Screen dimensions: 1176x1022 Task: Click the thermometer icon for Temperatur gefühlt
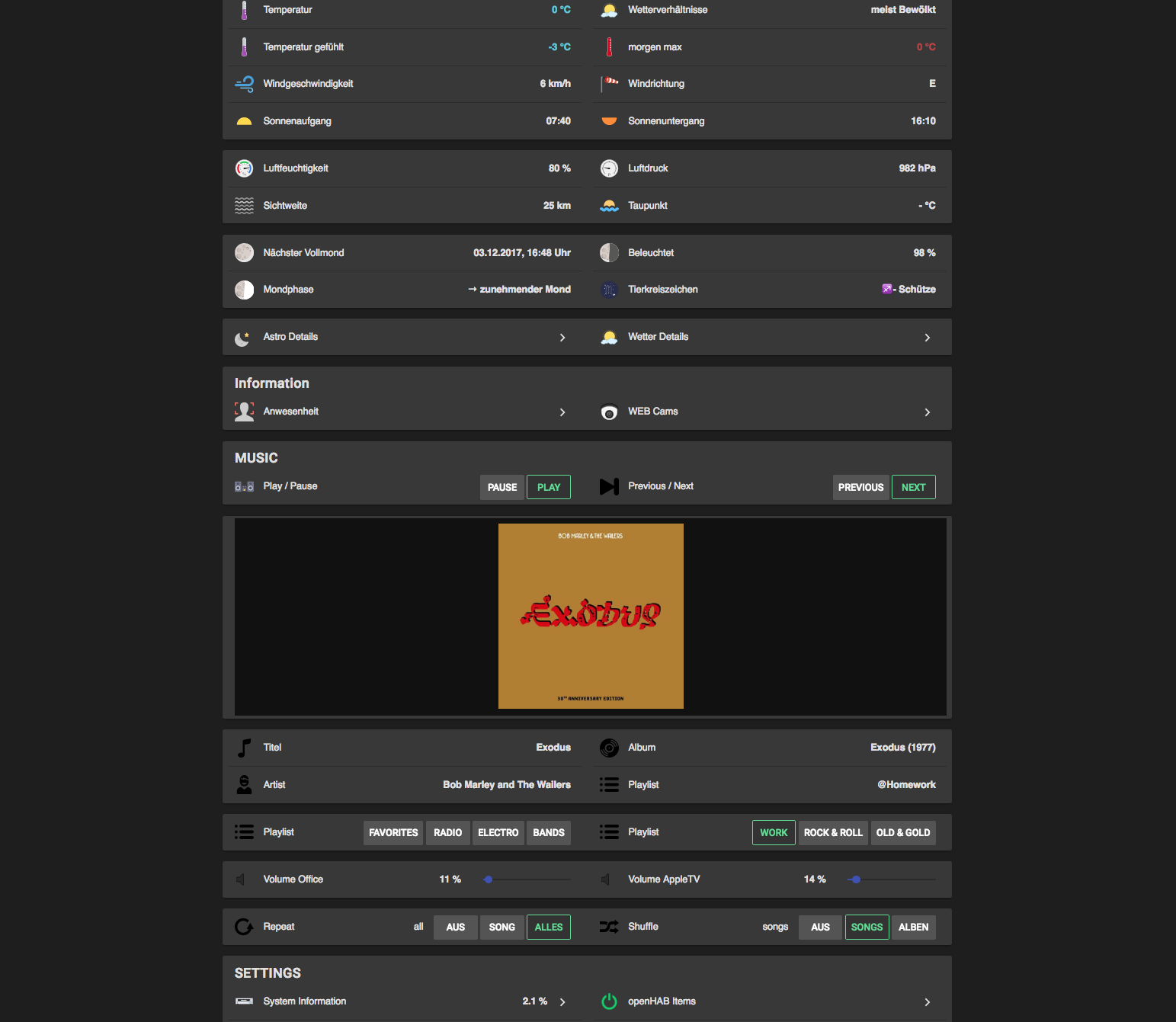[244, 47]
